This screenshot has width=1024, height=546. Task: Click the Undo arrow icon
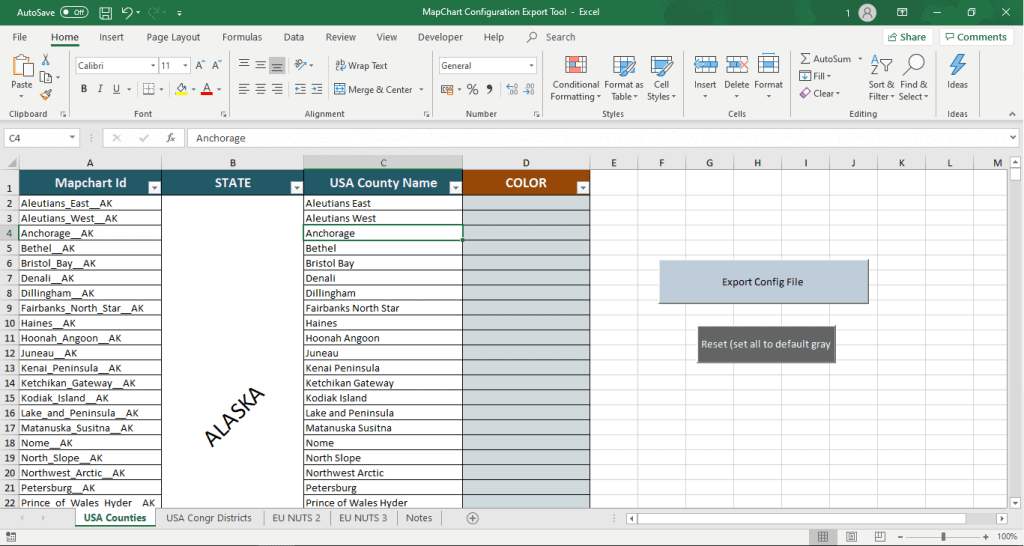(x=127, y=12)
